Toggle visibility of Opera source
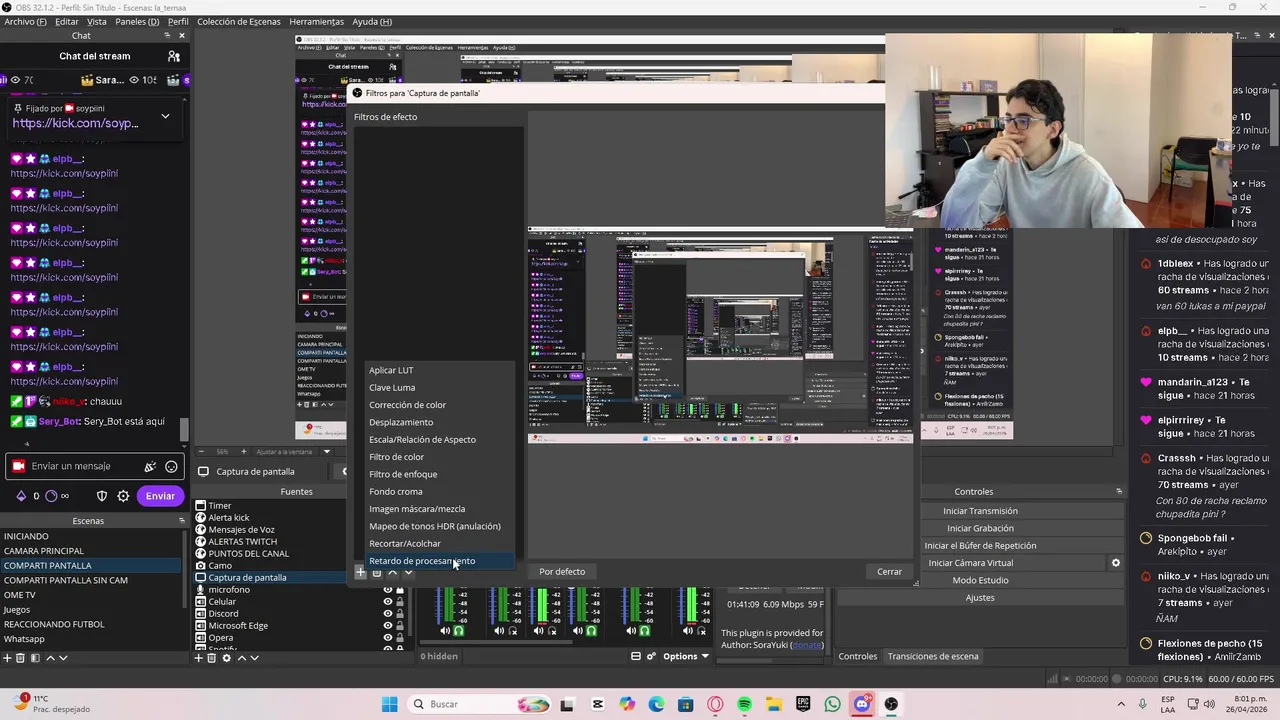 (x=388, y=638)
